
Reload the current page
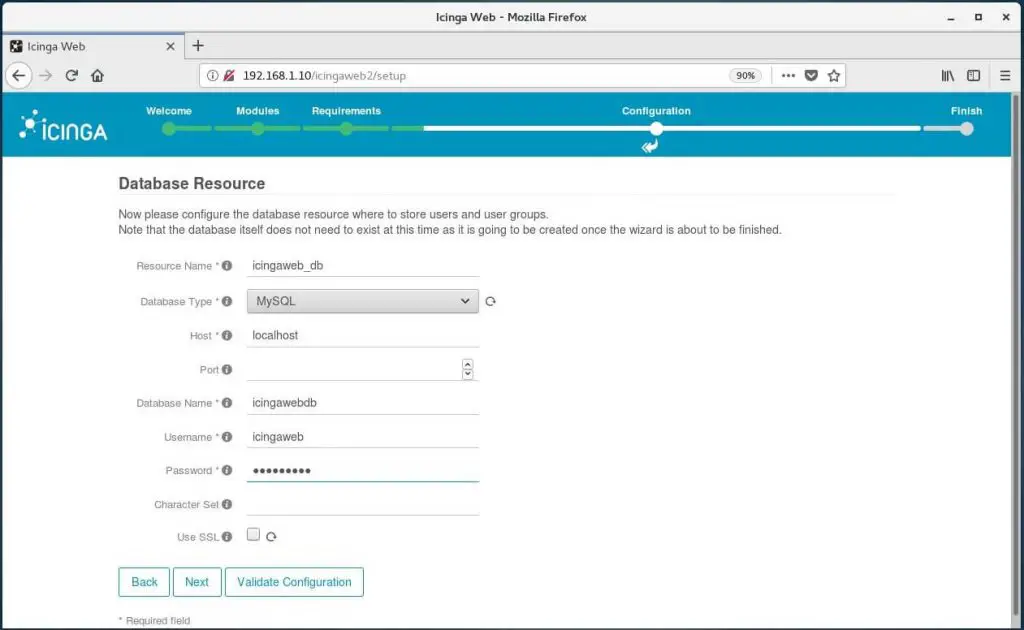72,76
